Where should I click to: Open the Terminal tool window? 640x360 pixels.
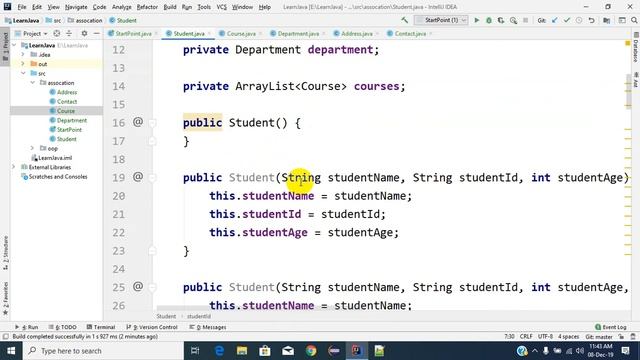click(101, 327)
